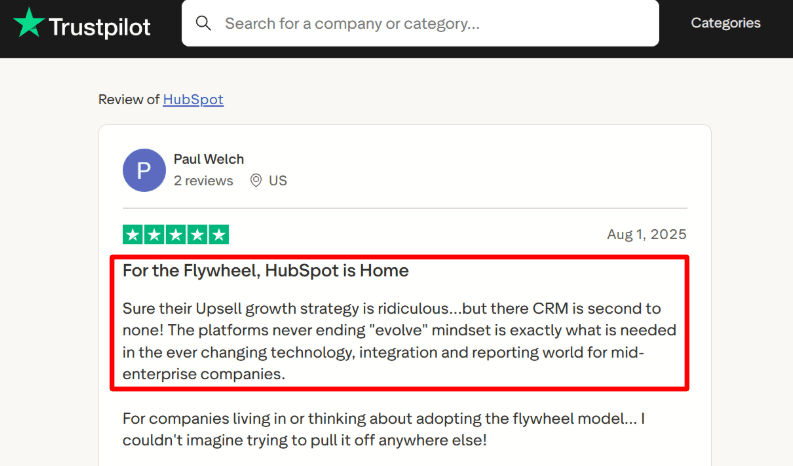Screen dimensions: 793x466
Task: Click the fourth green rating star
Action: coord(197,235)
